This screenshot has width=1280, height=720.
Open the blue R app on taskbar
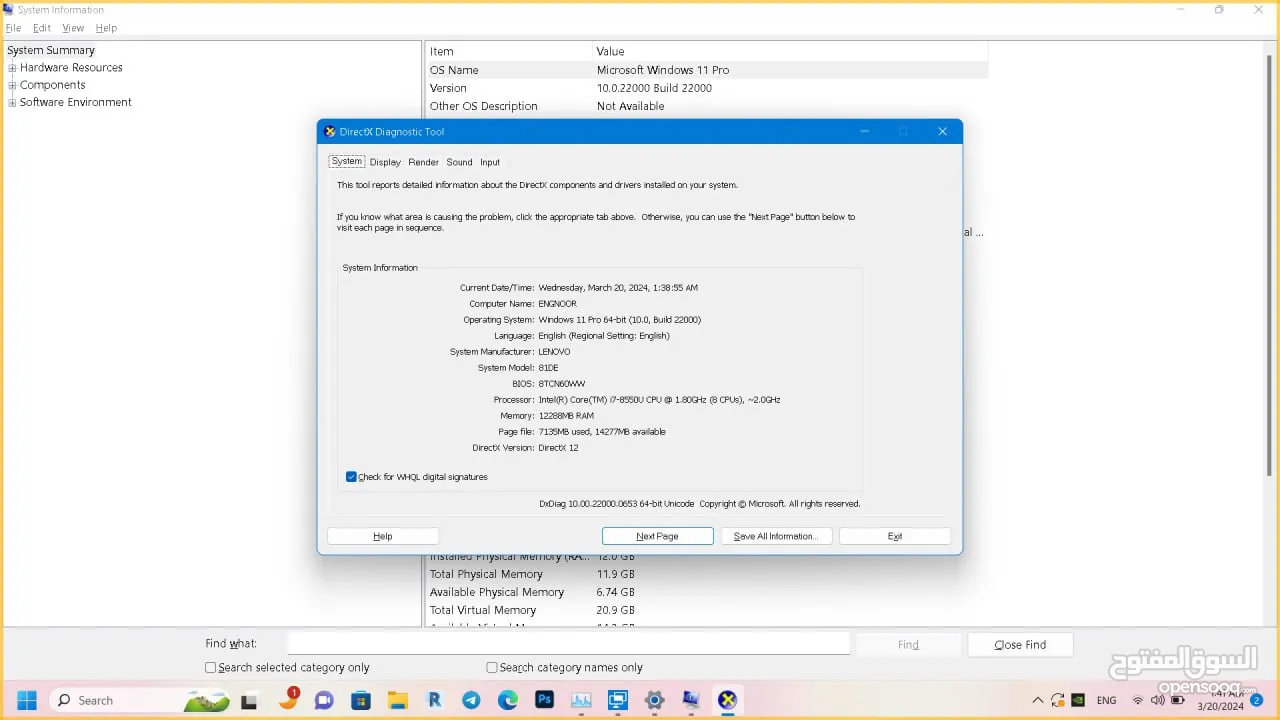pos(434,700)
